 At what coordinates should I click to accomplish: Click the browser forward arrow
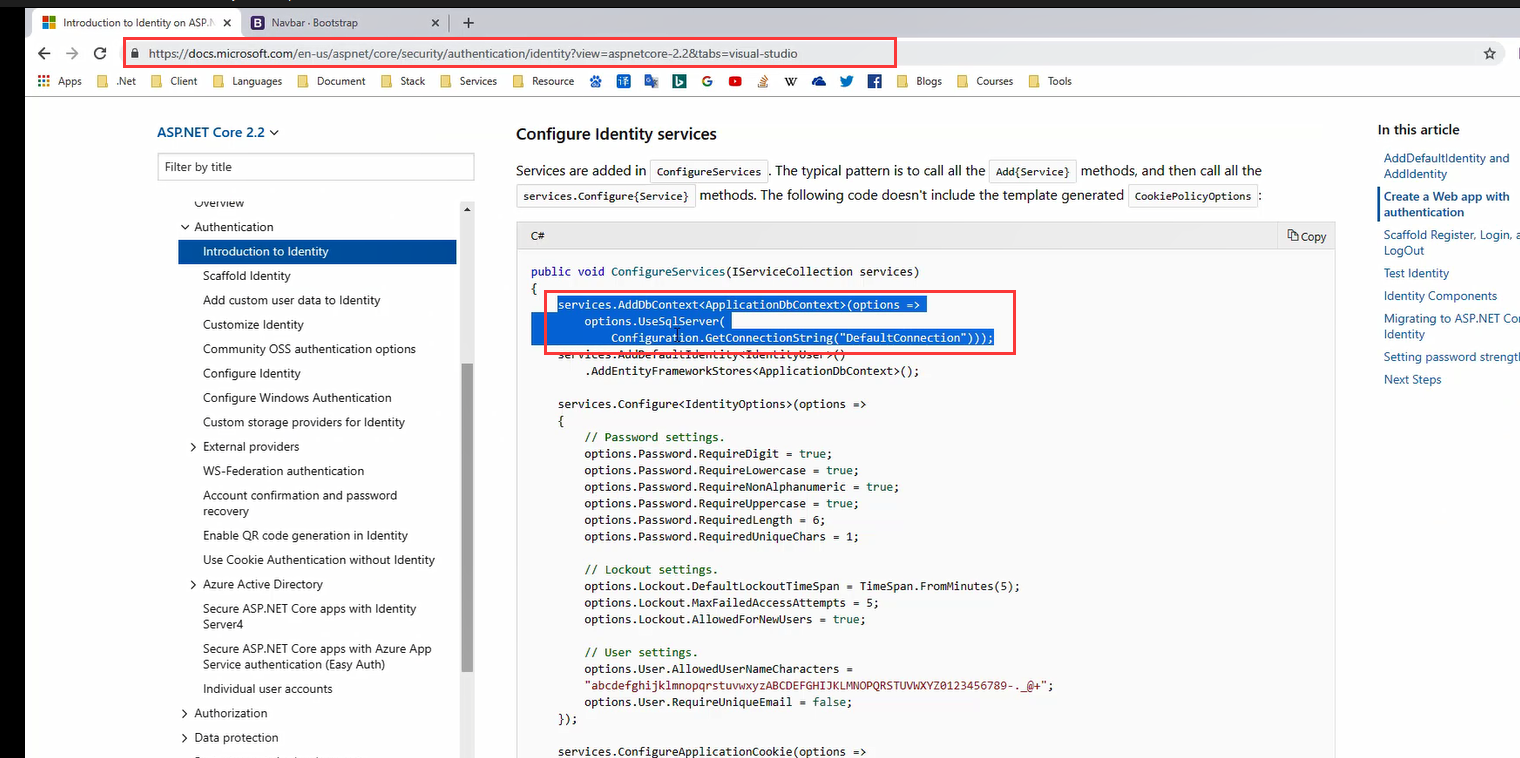[x=72, y=54]
